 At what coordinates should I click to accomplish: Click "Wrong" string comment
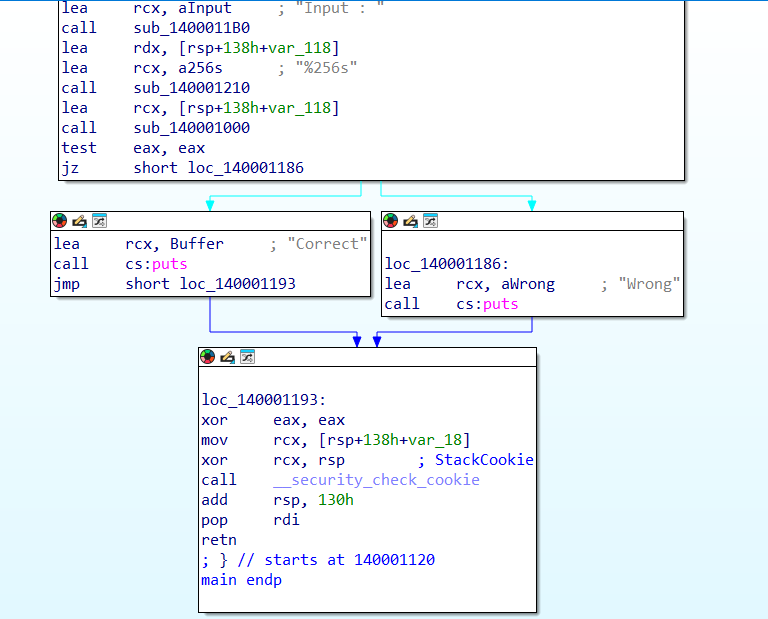pyautogui.click(x=649, y=284)
